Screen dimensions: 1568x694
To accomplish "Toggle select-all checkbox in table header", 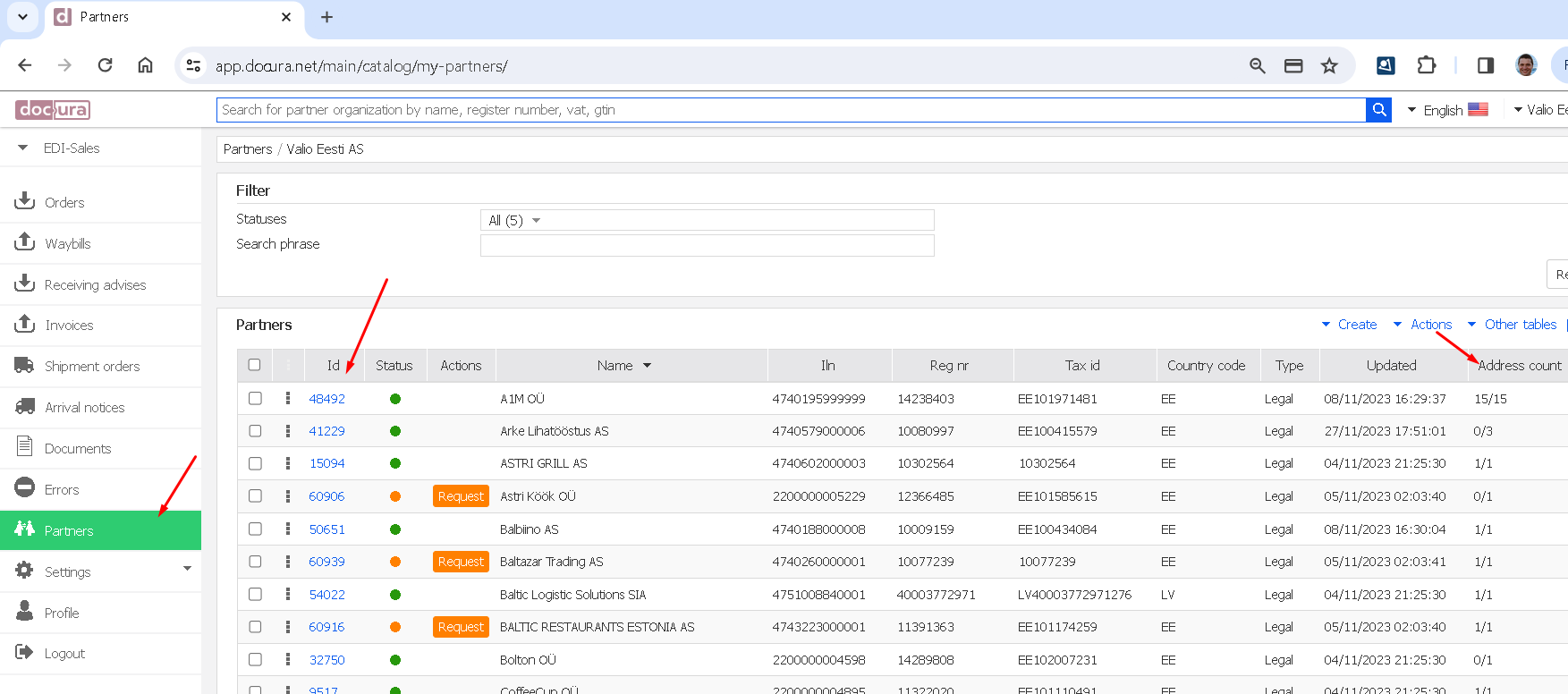I will pyautogui.click(x=254, y=365).
